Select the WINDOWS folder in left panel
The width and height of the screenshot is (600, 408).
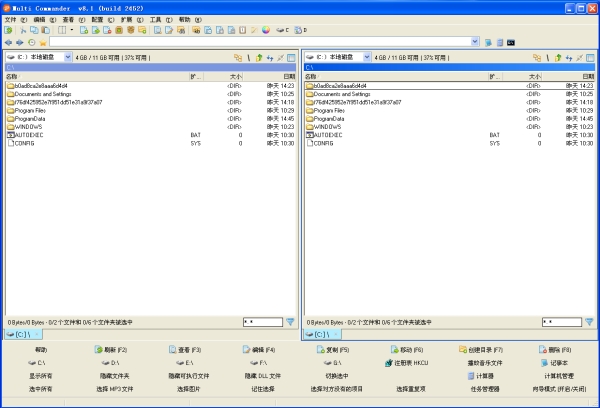point(28,127)
